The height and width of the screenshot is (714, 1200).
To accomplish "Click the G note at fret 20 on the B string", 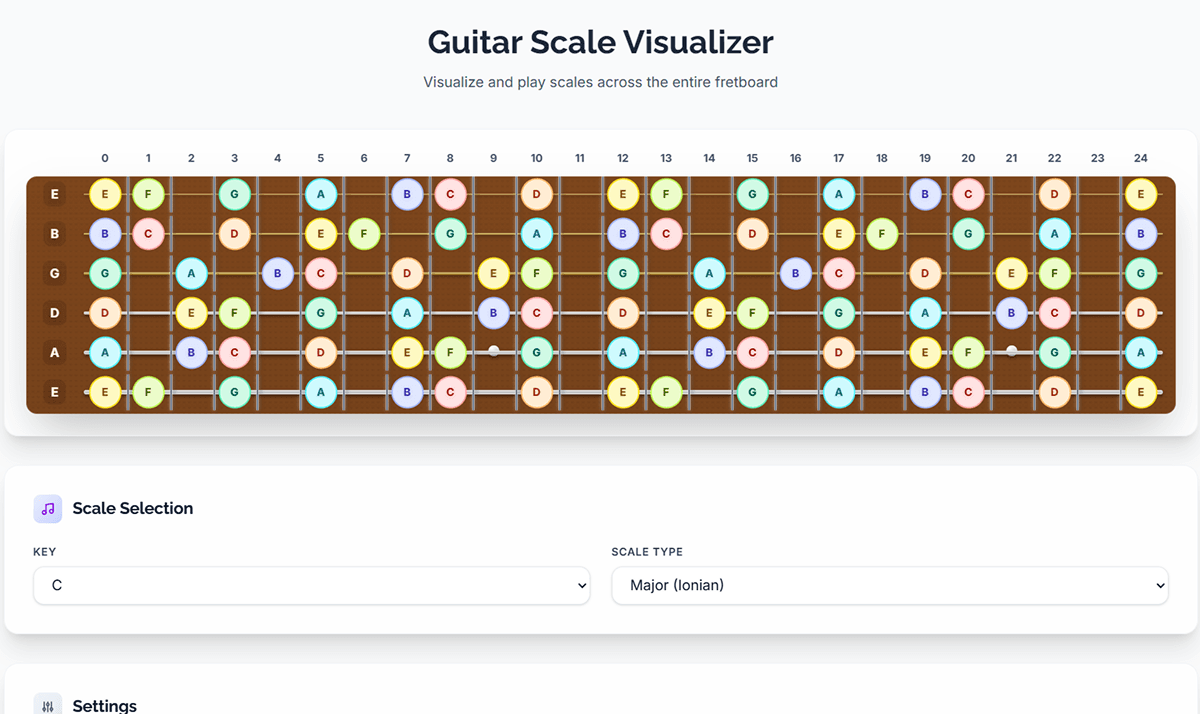I will 968,233.
